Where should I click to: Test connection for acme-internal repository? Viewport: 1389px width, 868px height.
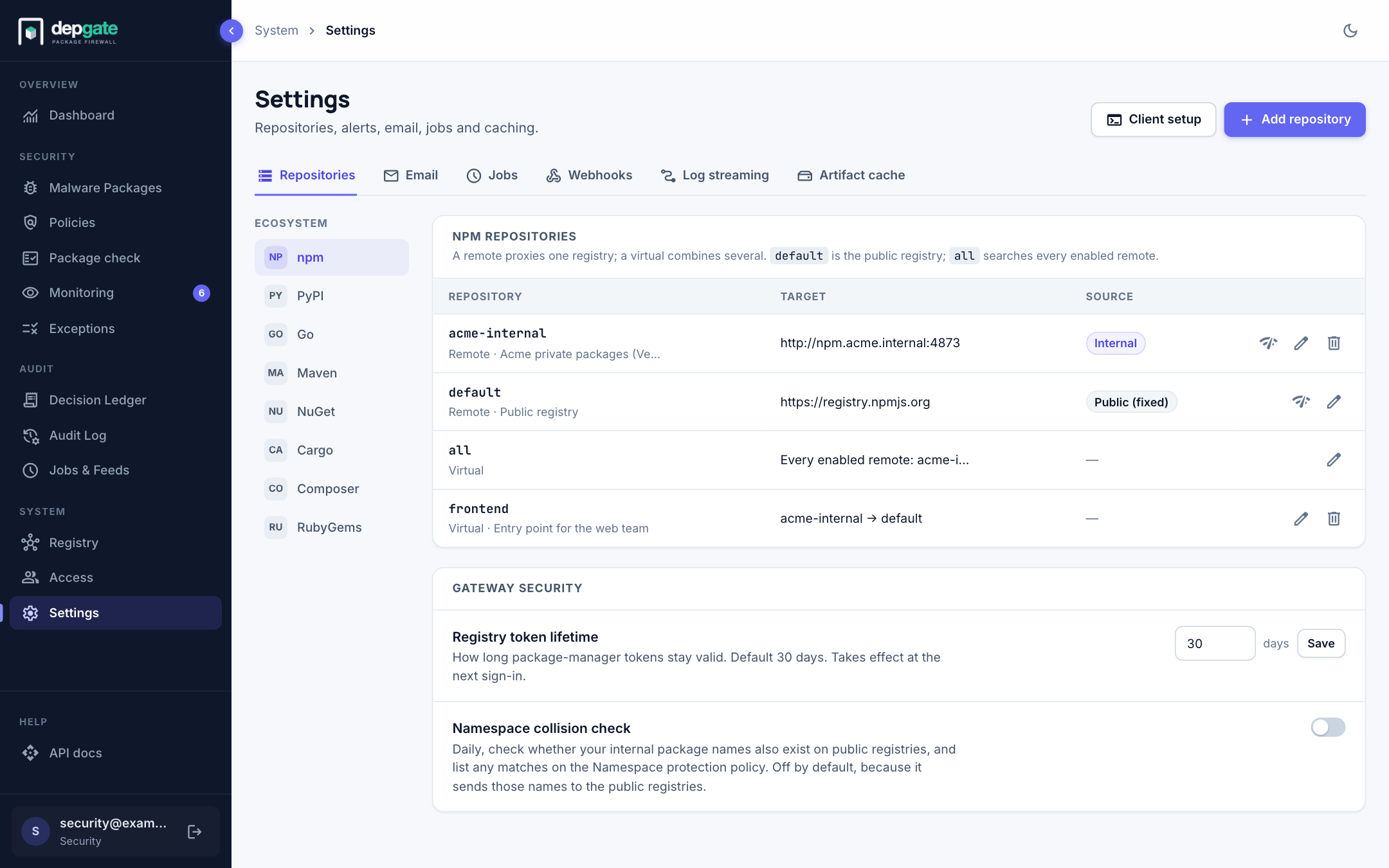pyautogui.click(x=1268, y=343)
